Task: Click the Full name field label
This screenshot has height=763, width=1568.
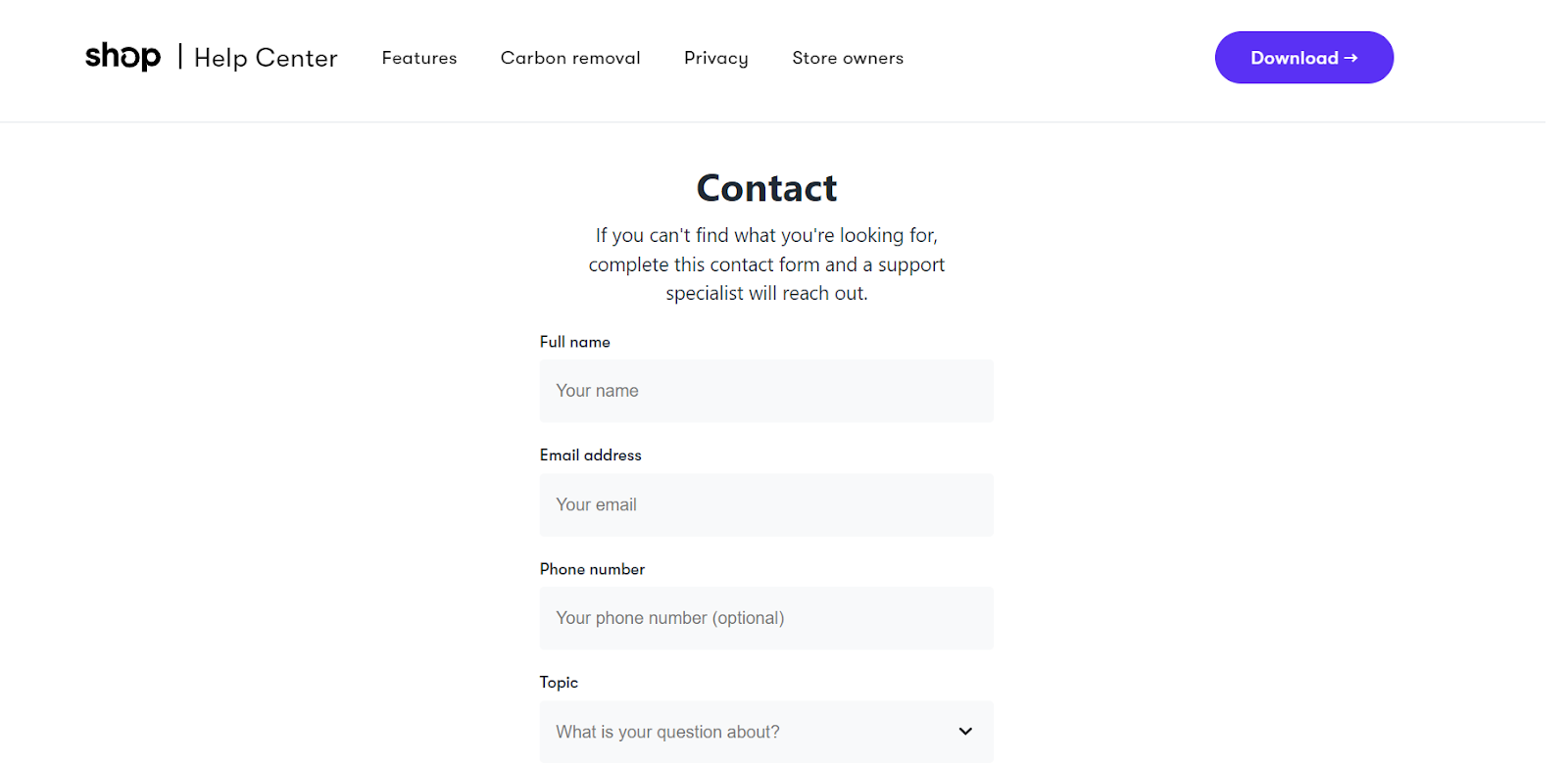Action: coord(575,342)
